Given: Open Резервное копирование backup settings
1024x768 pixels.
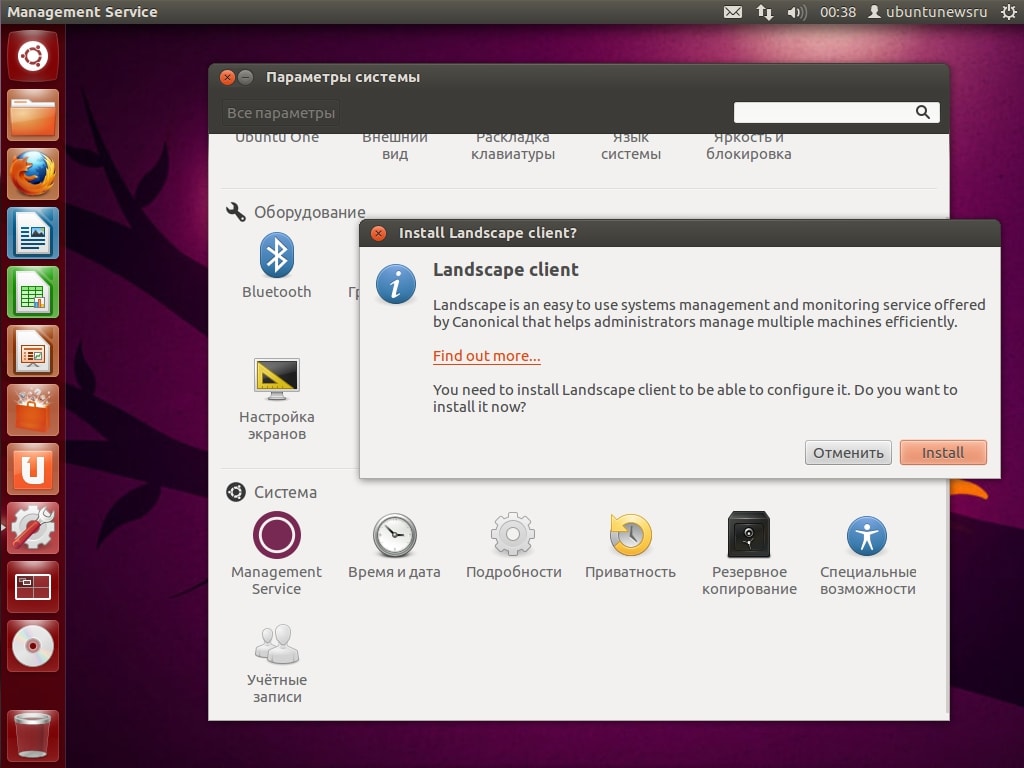Looking at the screenshot, I should coord(749,554).
